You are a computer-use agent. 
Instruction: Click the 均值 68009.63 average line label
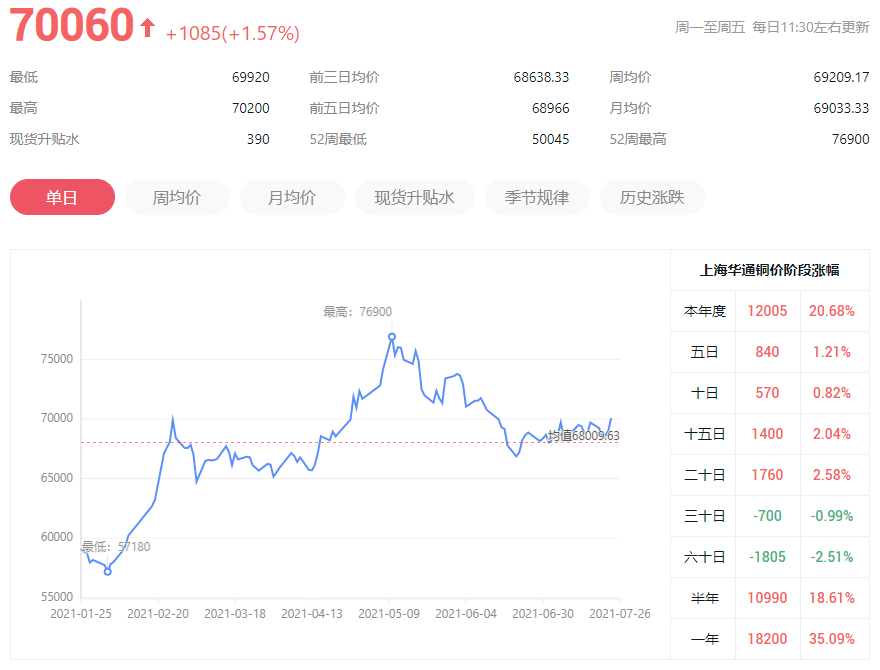(584, 435)
